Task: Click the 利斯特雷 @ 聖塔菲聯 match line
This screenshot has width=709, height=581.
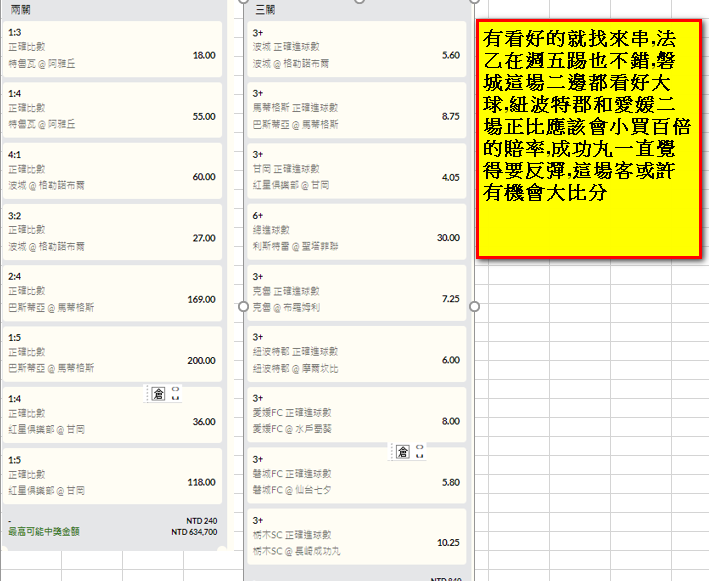Action: coord(295,246)
